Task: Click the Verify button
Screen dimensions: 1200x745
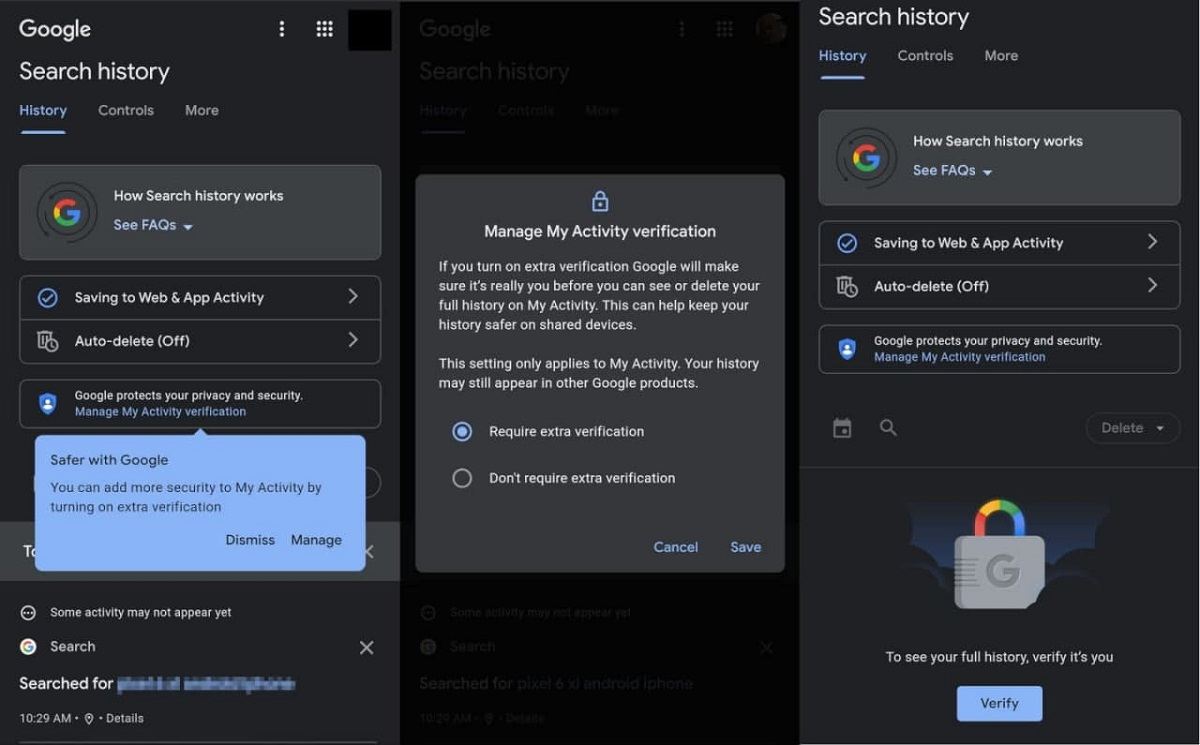Action: 999,703
